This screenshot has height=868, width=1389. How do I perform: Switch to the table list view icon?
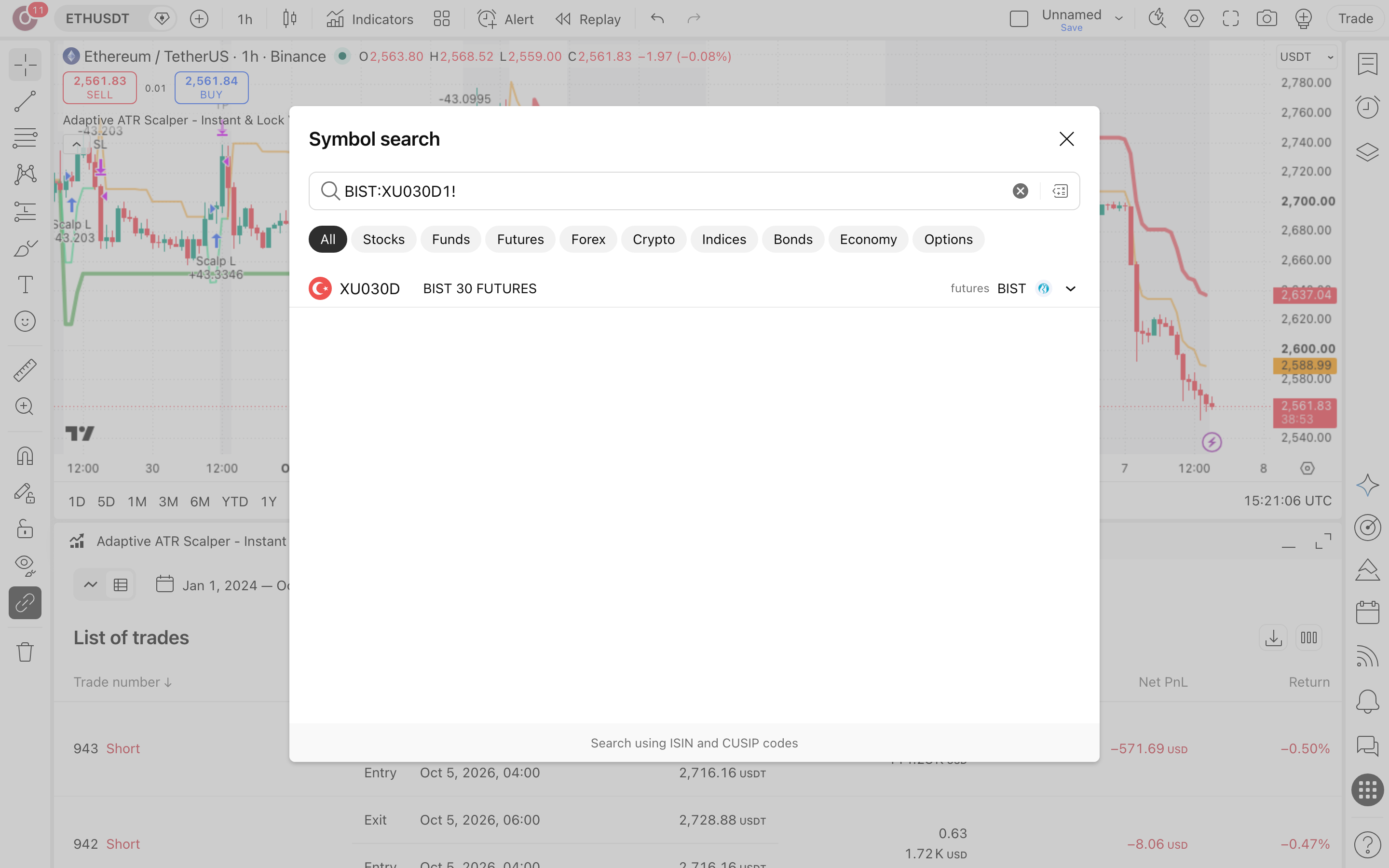pyautogui.click(x=121, y=585)
